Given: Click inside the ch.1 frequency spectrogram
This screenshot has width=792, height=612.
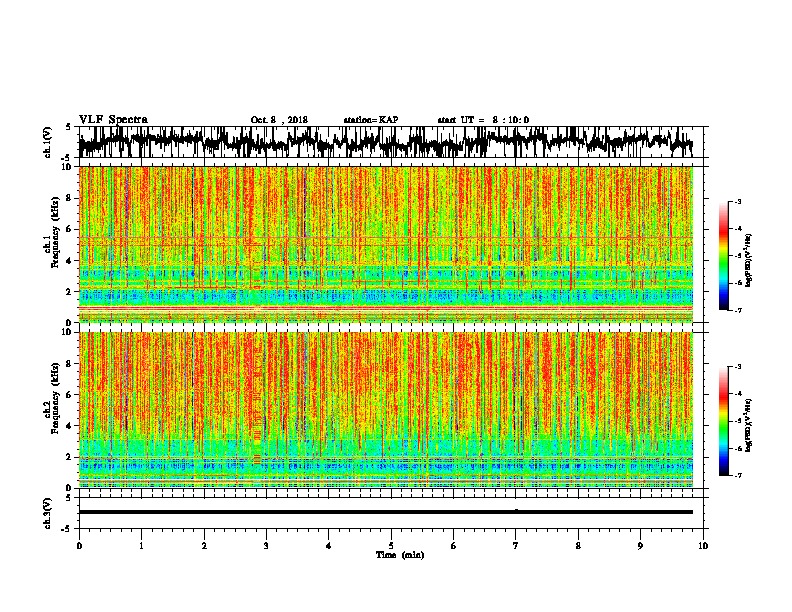Looking at the screenshot, I should coord(385,244).
